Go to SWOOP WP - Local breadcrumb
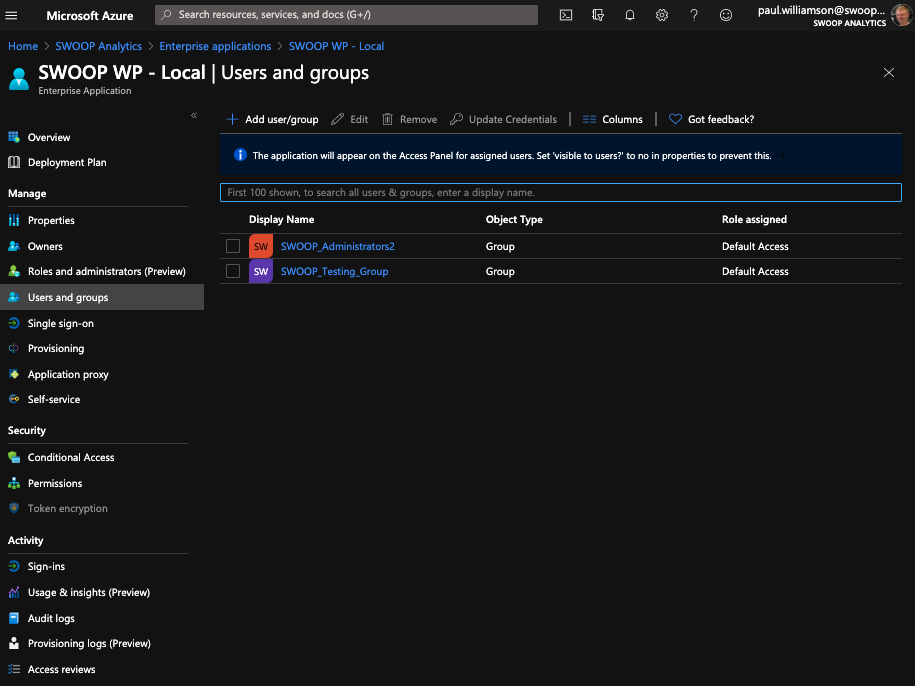This screenshot has width=915, height=686. click(336, 46)
